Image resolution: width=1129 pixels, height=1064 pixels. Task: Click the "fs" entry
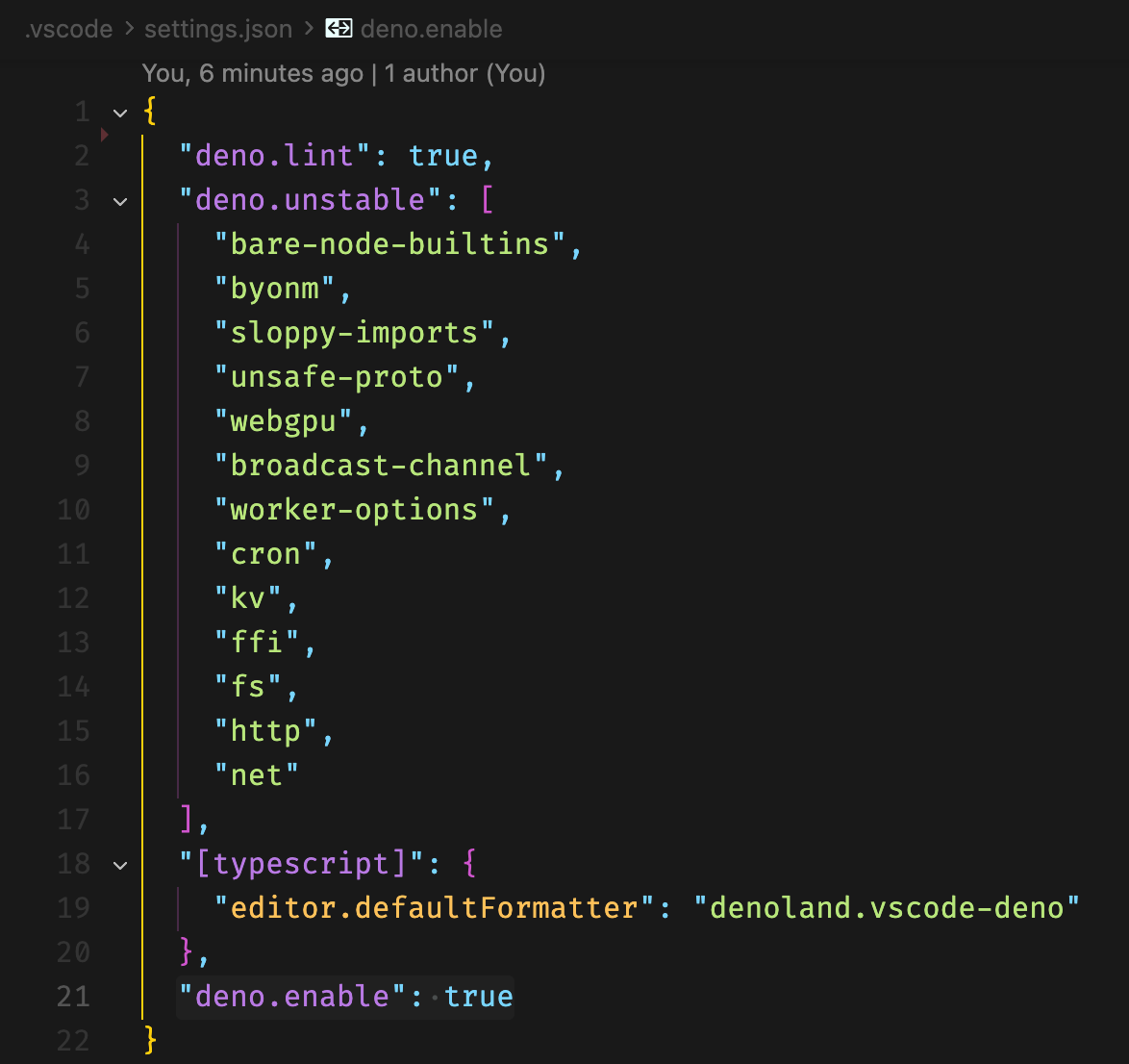248,687
